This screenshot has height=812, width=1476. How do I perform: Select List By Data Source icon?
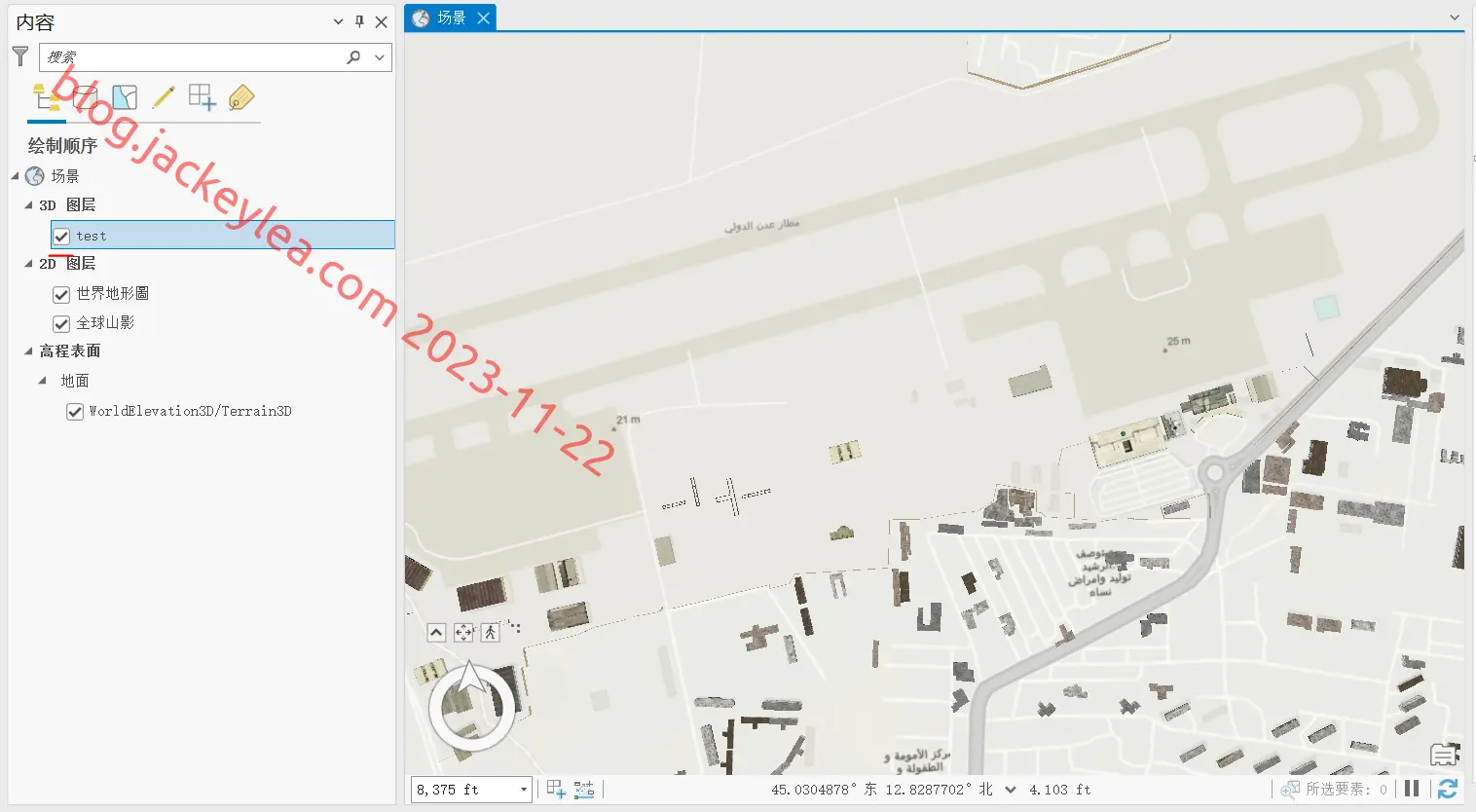[86, 97]
